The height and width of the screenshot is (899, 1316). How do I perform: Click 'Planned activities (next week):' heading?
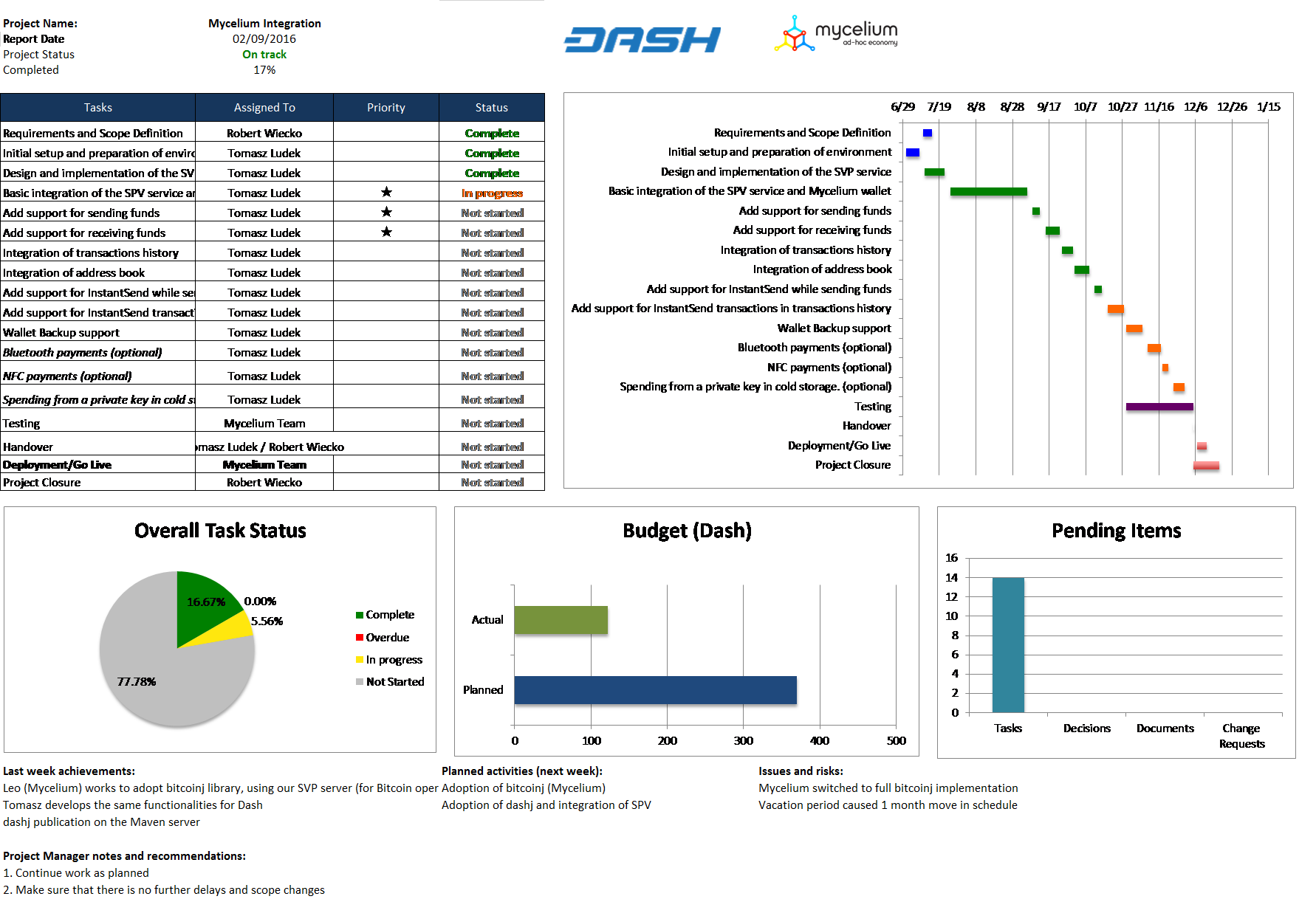[x=522, y=771]
